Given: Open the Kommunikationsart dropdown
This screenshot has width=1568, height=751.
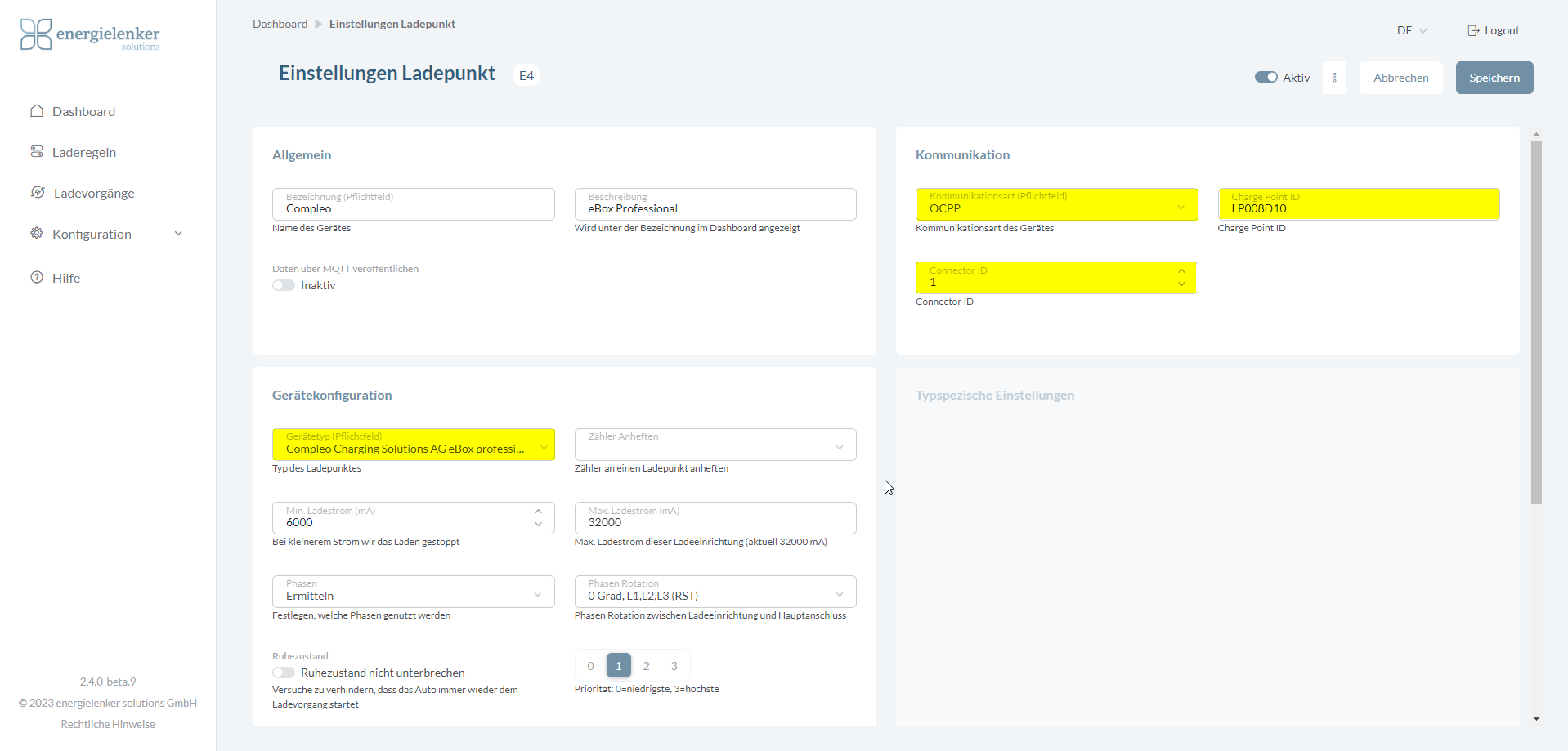Looking at the screenshot, I should coord(1056,204).
